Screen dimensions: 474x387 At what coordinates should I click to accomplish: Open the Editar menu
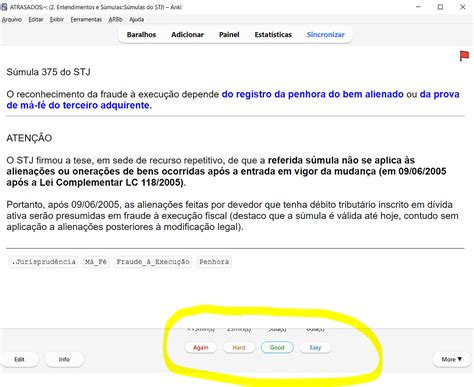[x=36, y=19]
